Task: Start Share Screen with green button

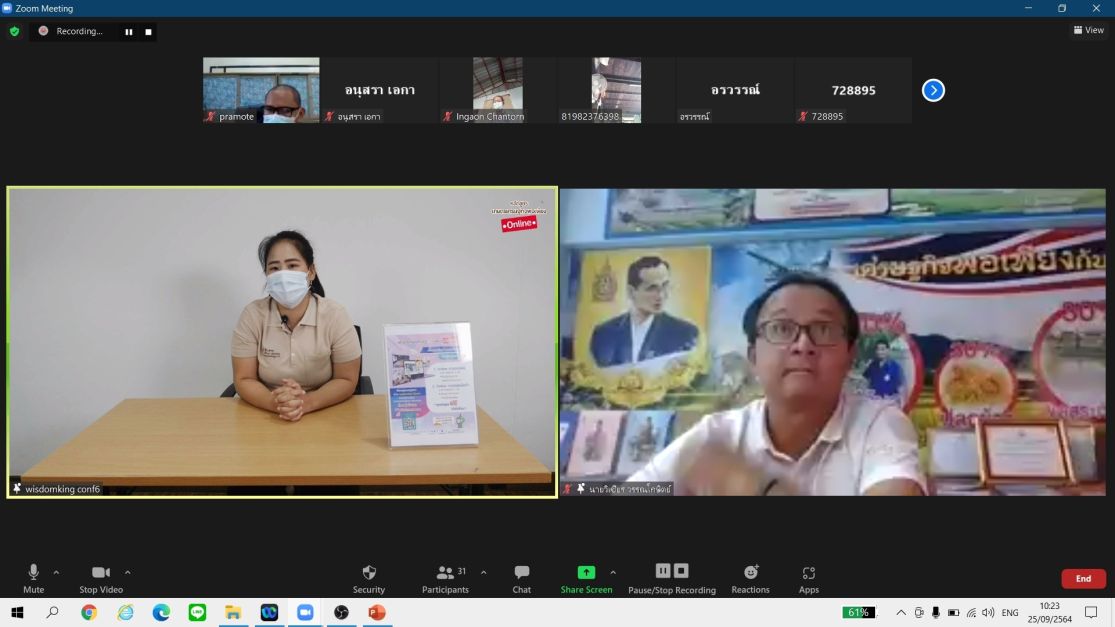Action: (586, 578)
